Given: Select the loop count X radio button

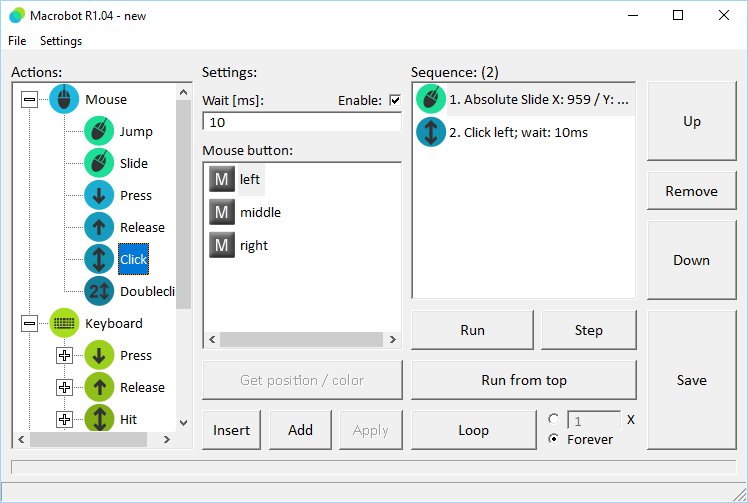Looking at the screenshot, I should click(554, 419).
